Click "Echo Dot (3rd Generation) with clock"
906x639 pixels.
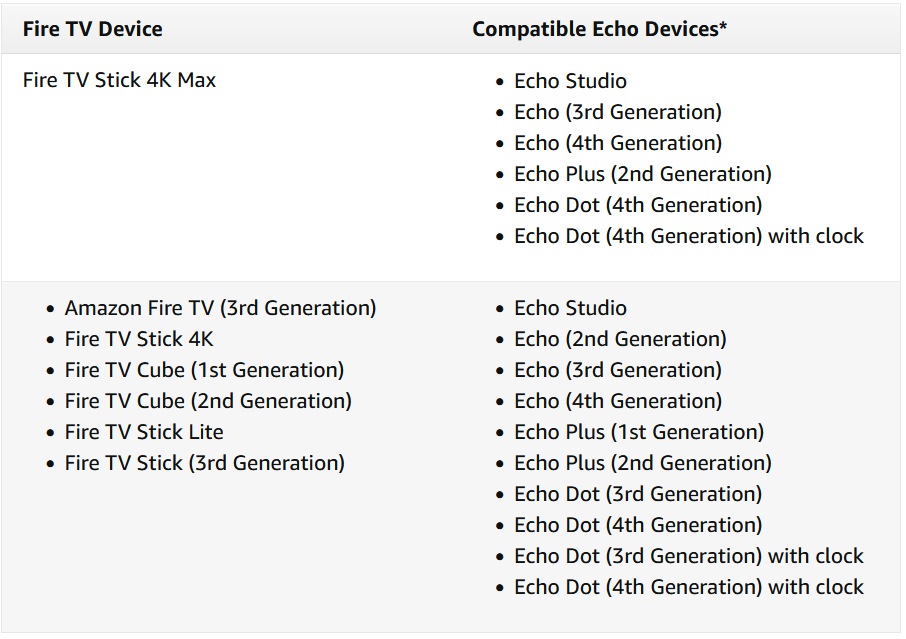point(689,556)
